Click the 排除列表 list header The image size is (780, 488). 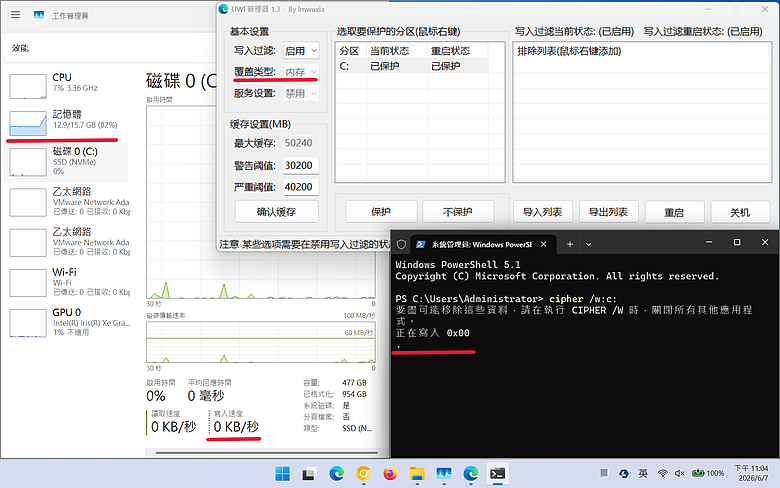(x=569, y=51)
